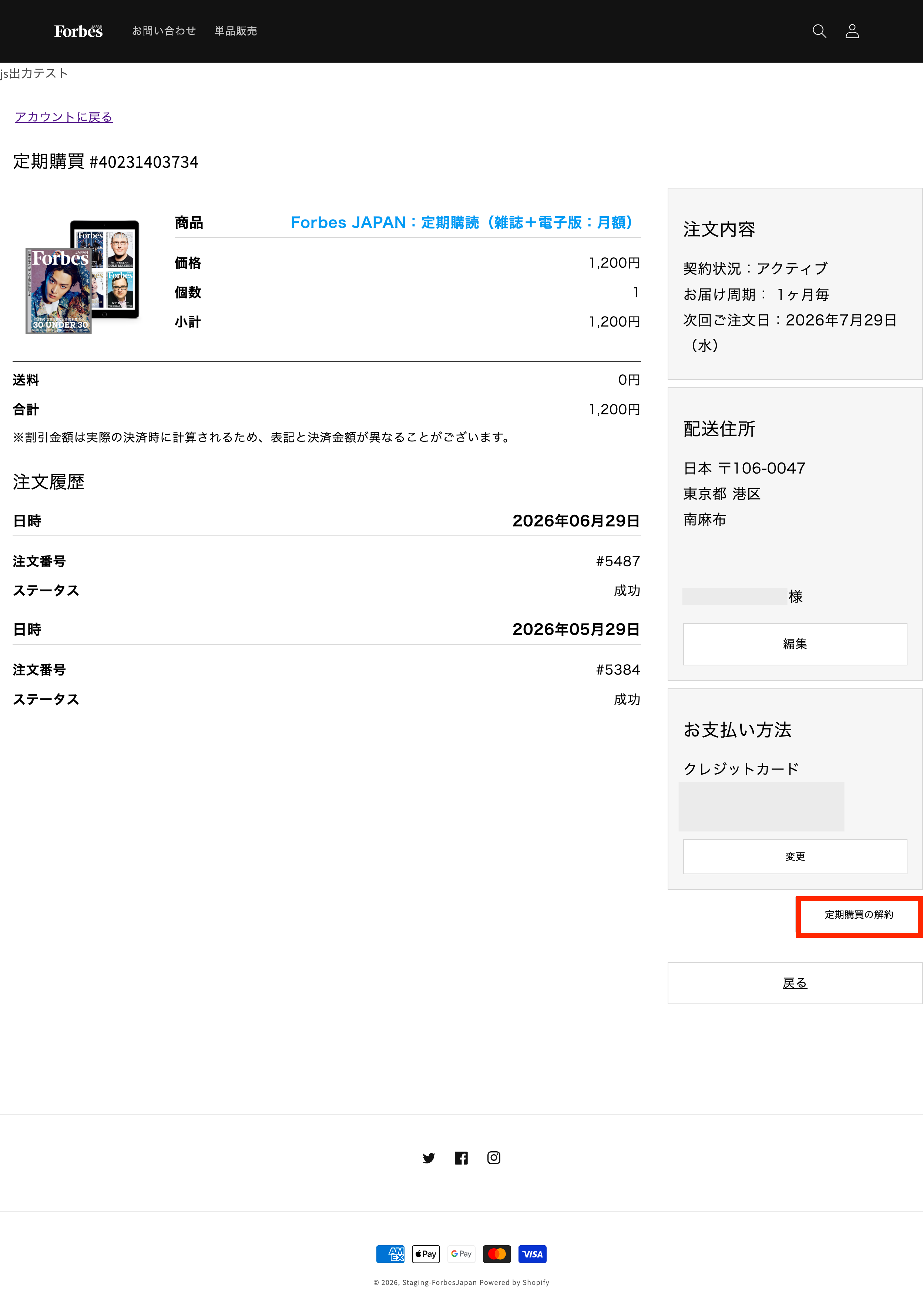Click the 変更 button for payment method
Viewport: 923px width, 1316px height.
pyautogui.click(x=795, y=857)
